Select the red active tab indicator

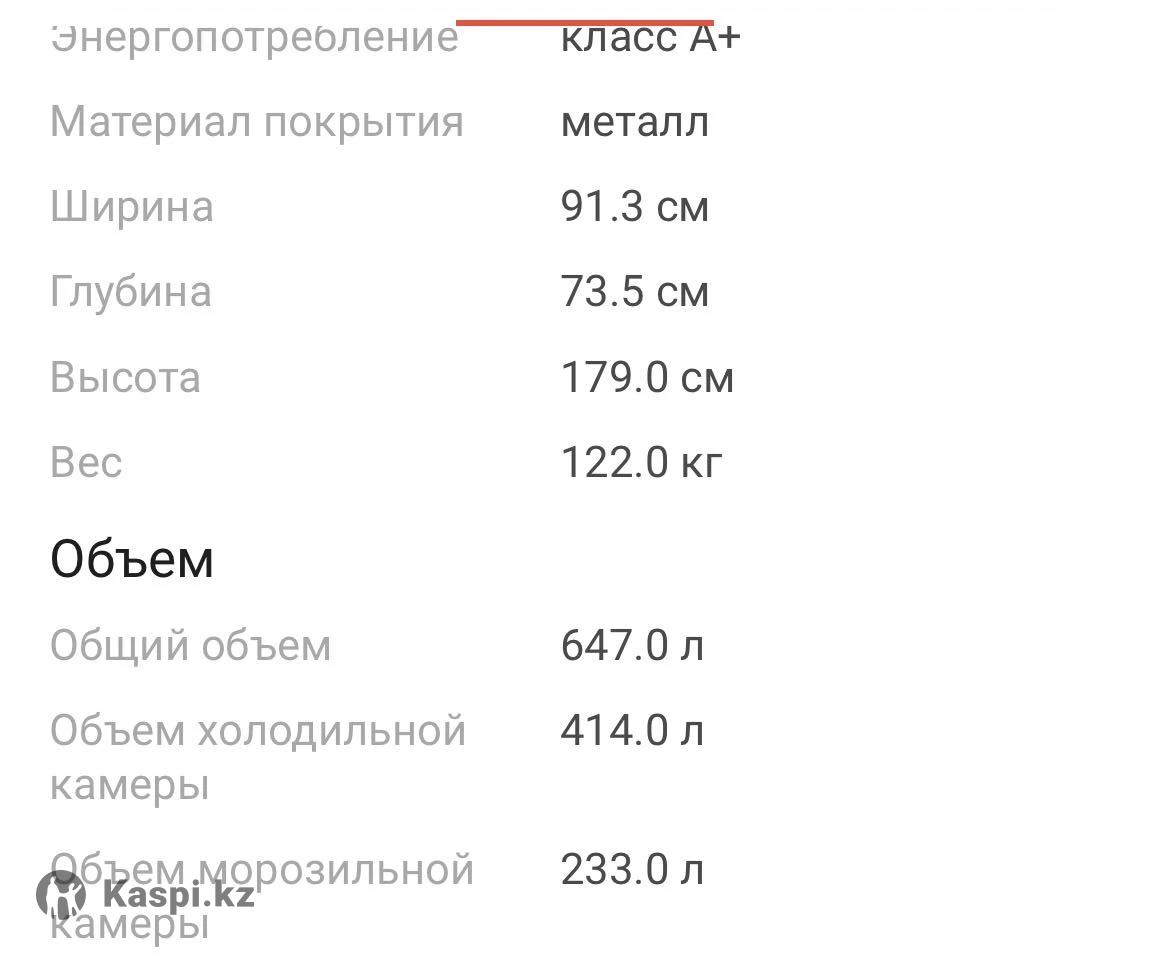click(x=585, y=21)
